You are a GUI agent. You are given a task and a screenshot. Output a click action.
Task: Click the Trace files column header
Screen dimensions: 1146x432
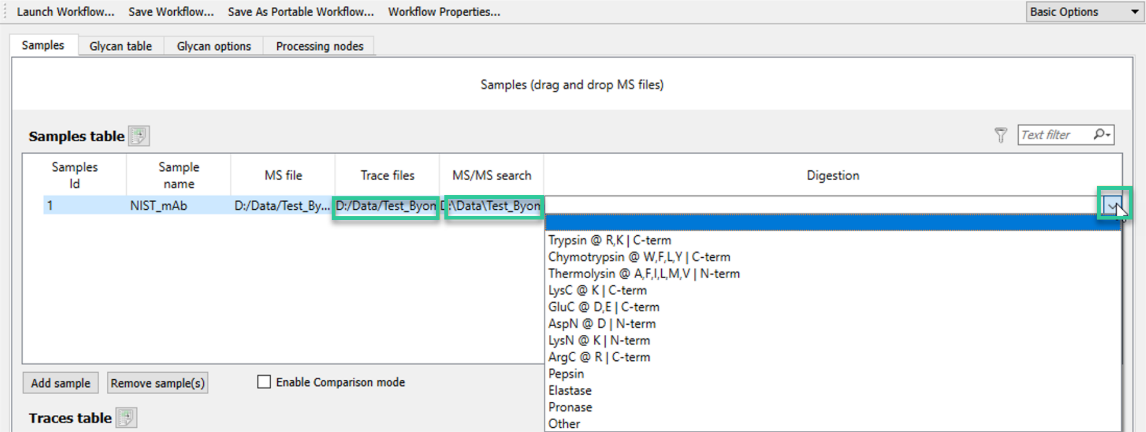[387, 175]
